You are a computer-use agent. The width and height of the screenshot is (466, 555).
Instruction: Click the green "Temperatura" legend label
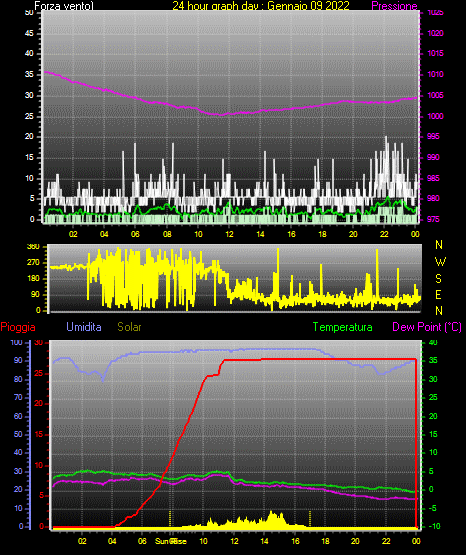[343, 327]
